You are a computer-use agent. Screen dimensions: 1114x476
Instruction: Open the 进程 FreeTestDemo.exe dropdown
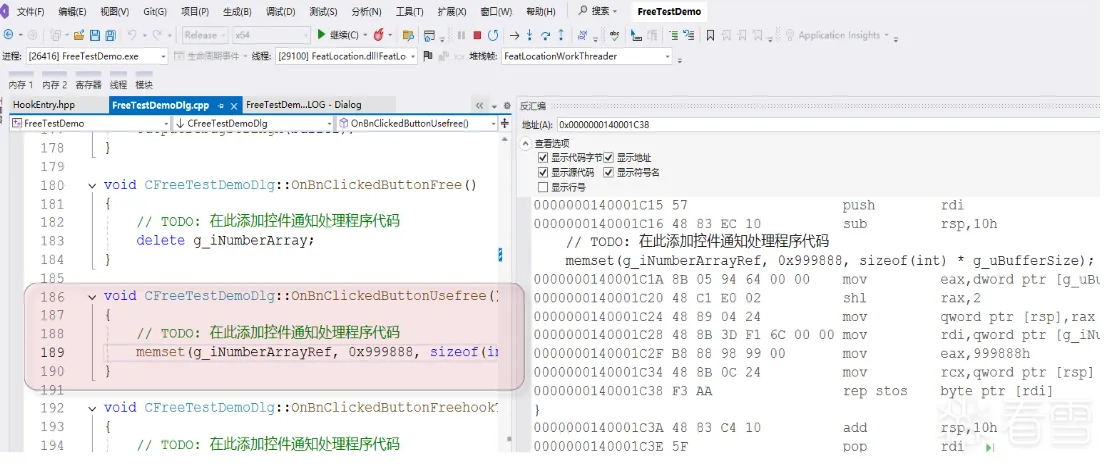(163, 56)
